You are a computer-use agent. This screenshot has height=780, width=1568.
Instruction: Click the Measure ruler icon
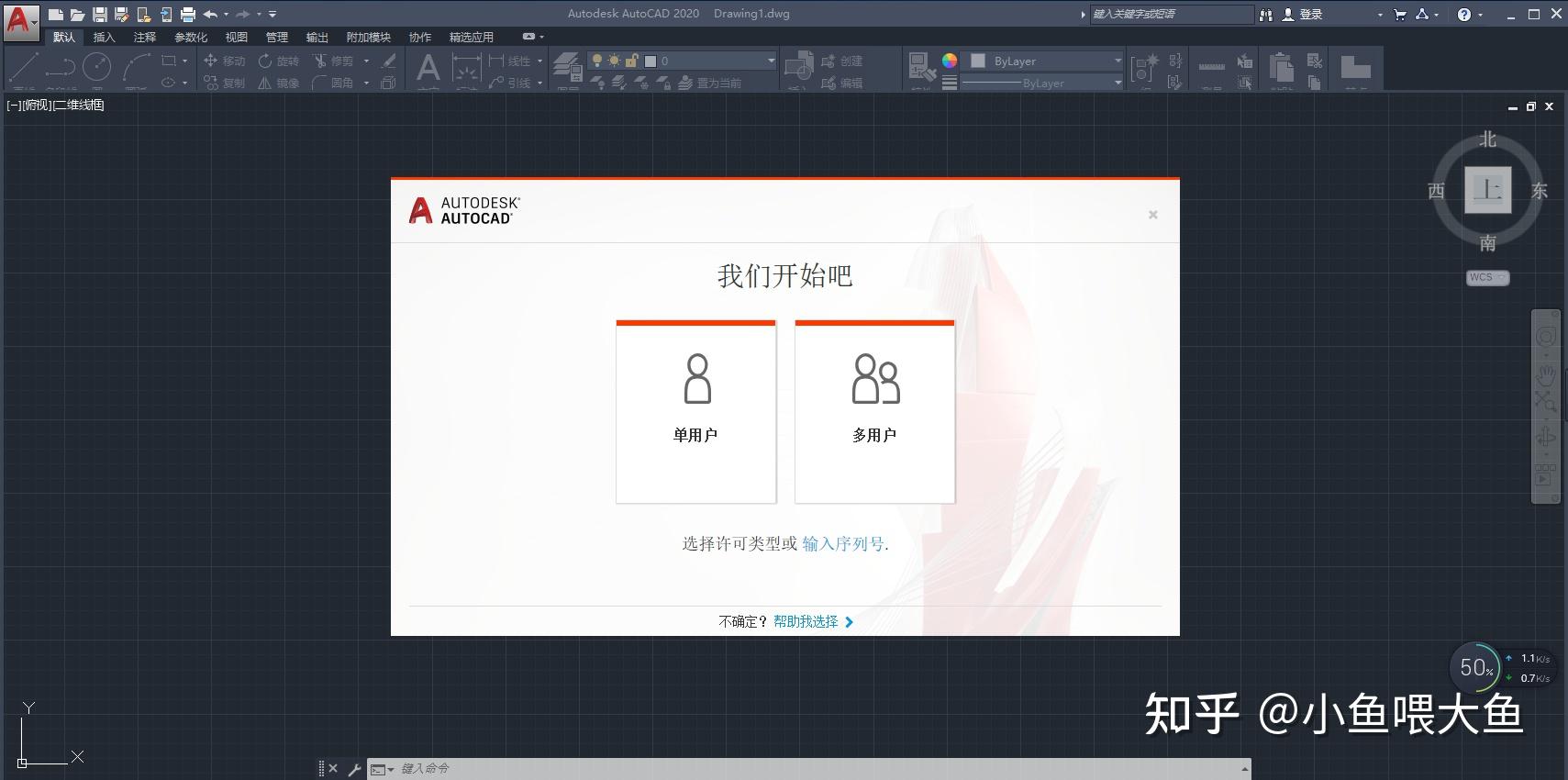pyautogui.click(x=1211, y=67)
